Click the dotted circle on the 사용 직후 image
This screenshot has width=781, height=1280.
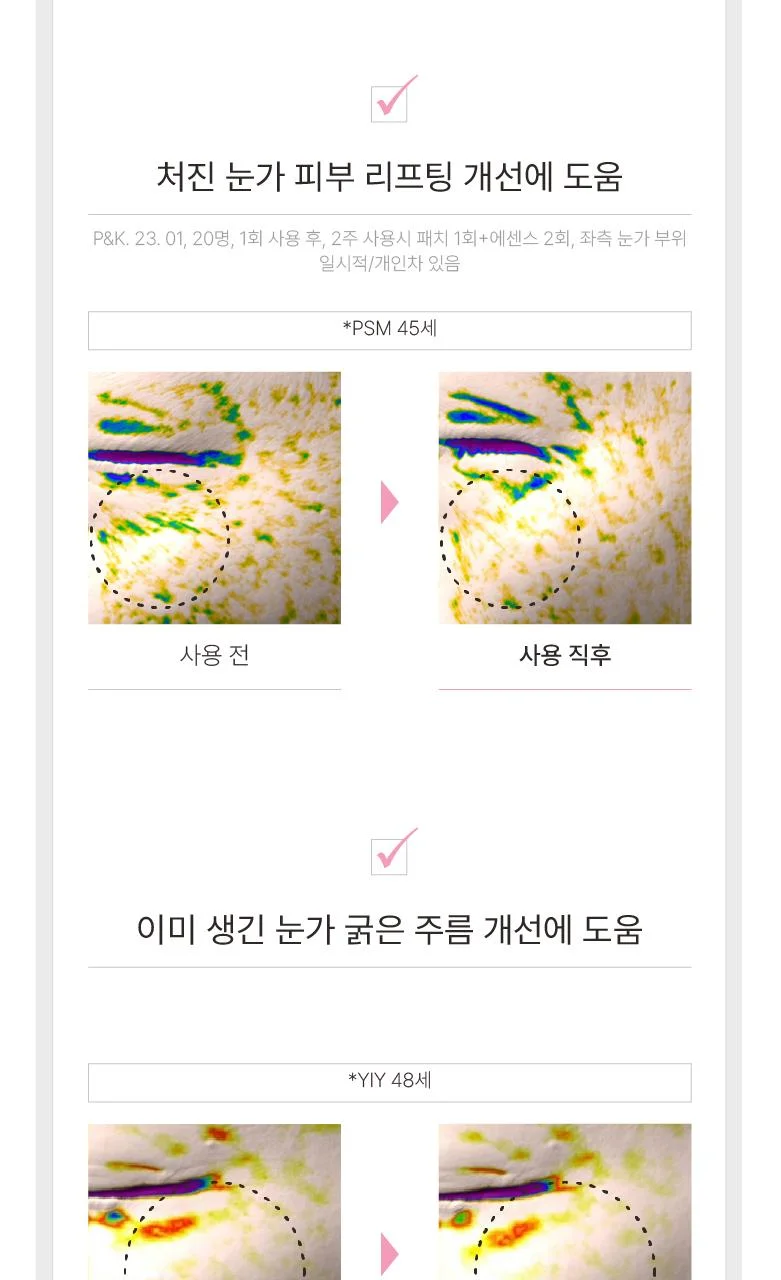(x=510, y=539)
